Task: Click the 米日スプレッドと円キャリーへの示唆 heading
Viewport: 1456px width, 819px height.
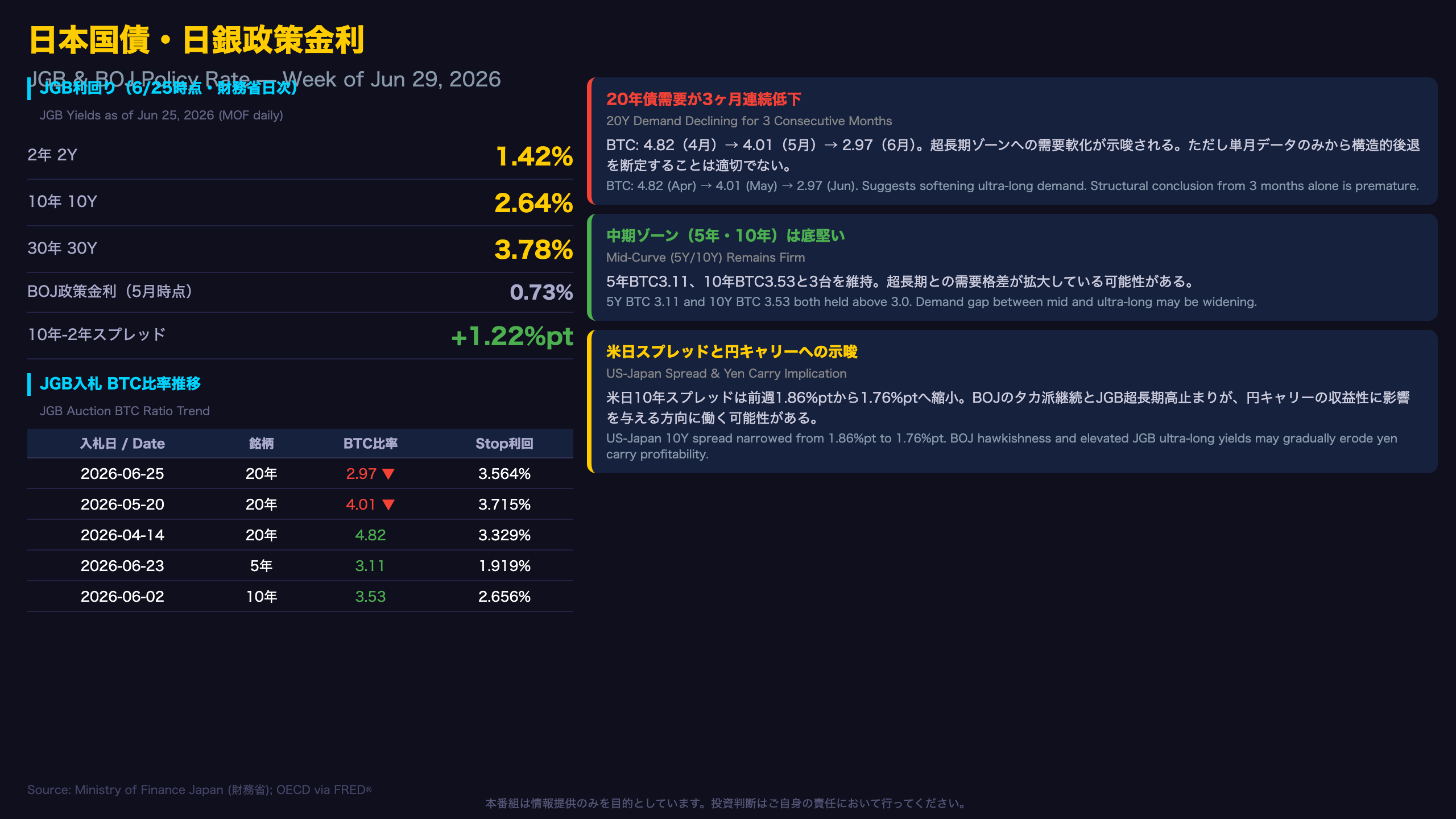Action: tap(732, 352)
